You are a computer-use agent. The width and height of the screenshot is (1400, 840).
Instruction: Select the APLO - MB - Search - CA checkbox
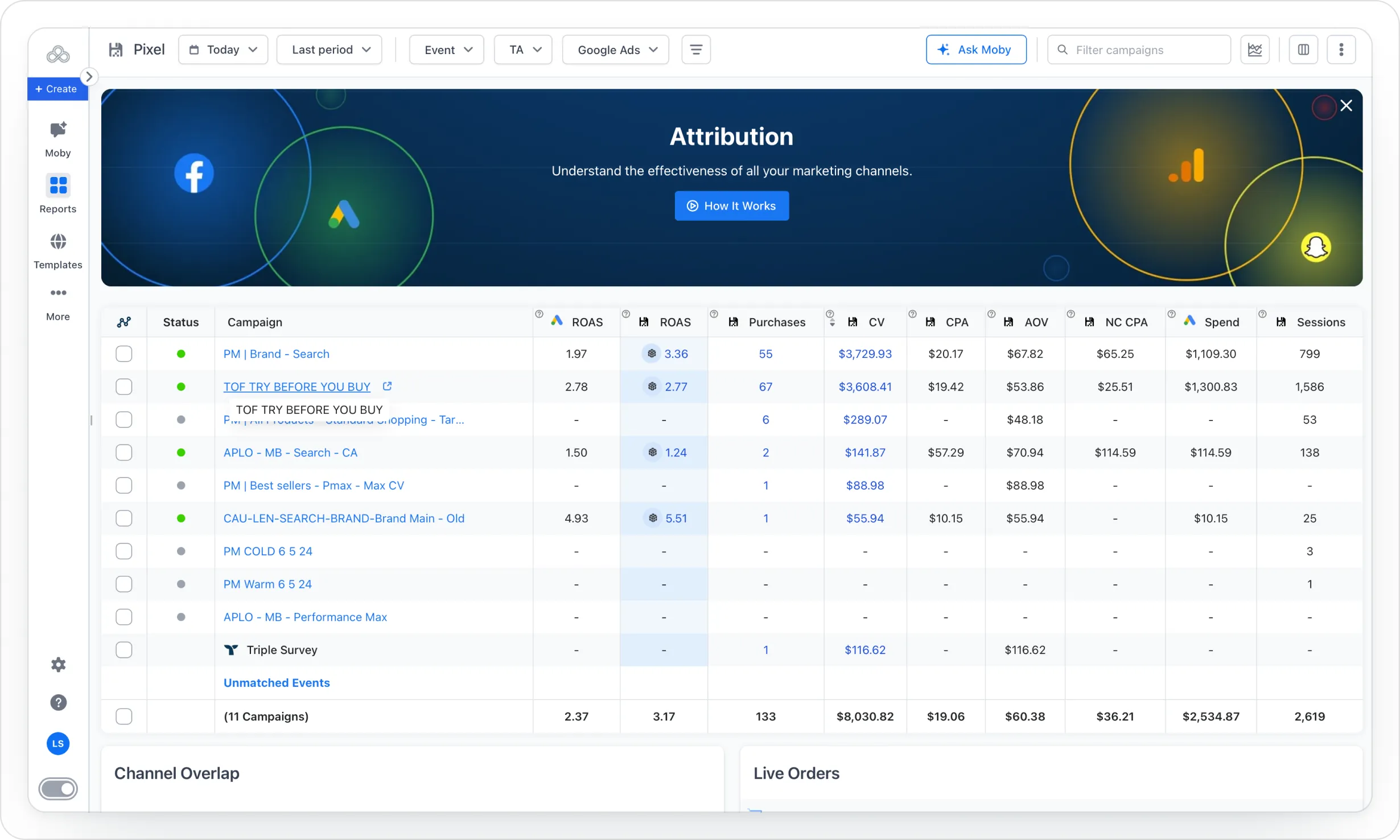point(123,452)
